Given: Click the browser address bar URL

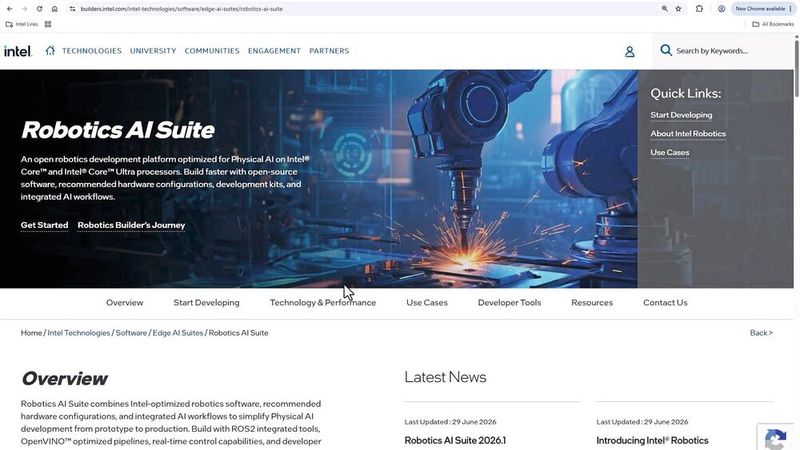Looking at the screenshot, I should click(x=181, y=9).
